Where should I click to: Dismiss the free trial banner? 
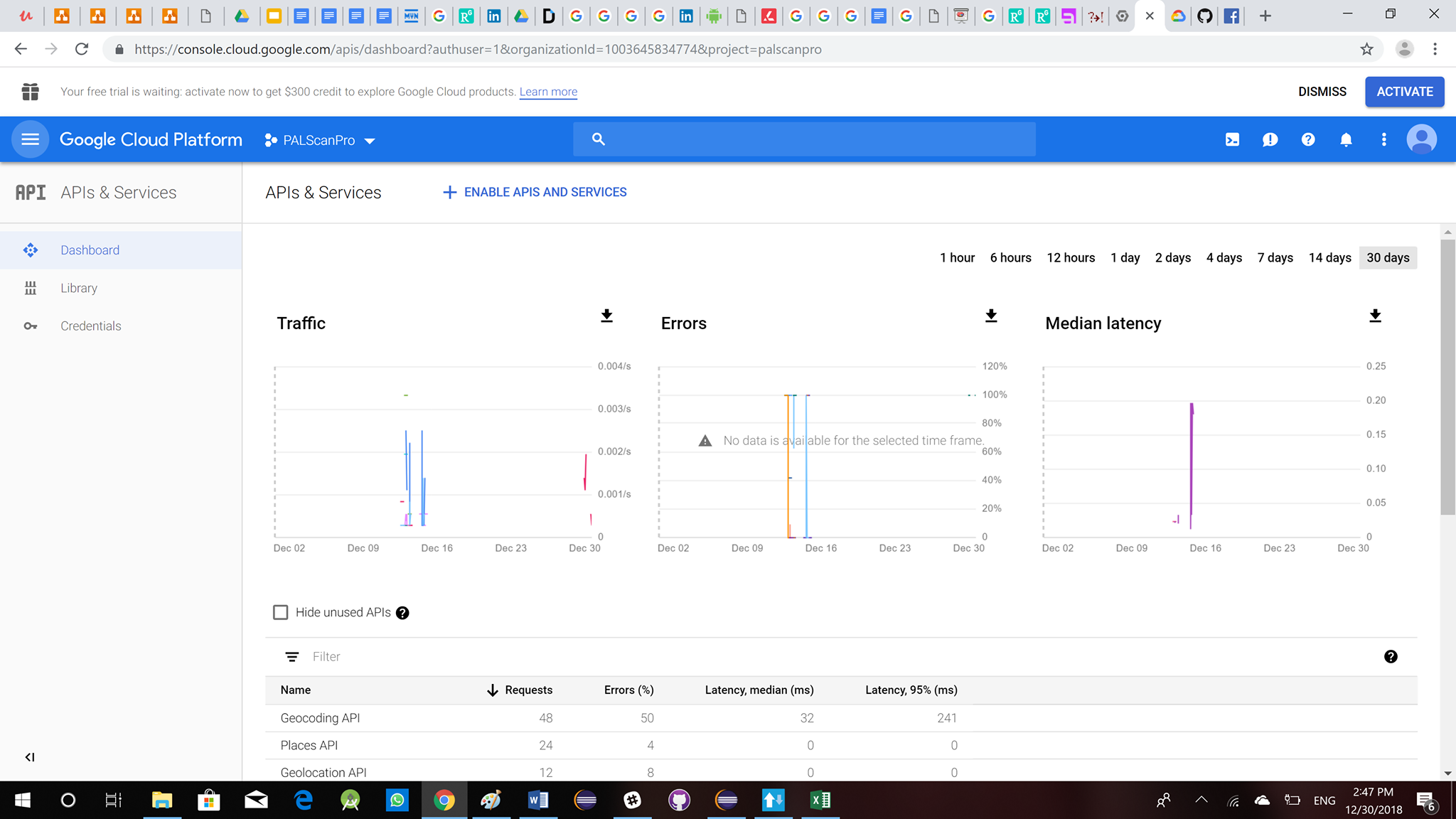(1322, 92)
